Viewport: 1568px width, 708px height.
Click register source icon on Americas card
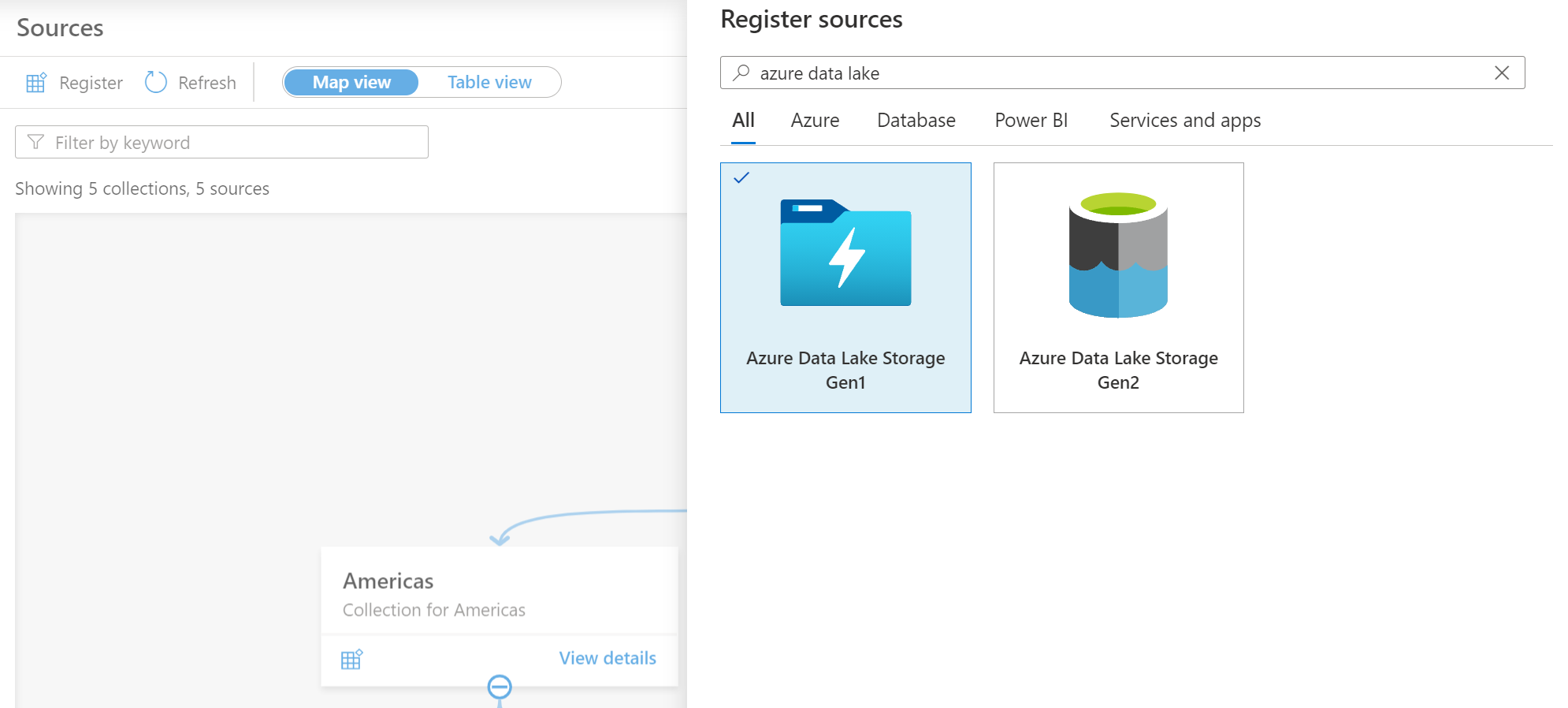click(x=351, y=659)
